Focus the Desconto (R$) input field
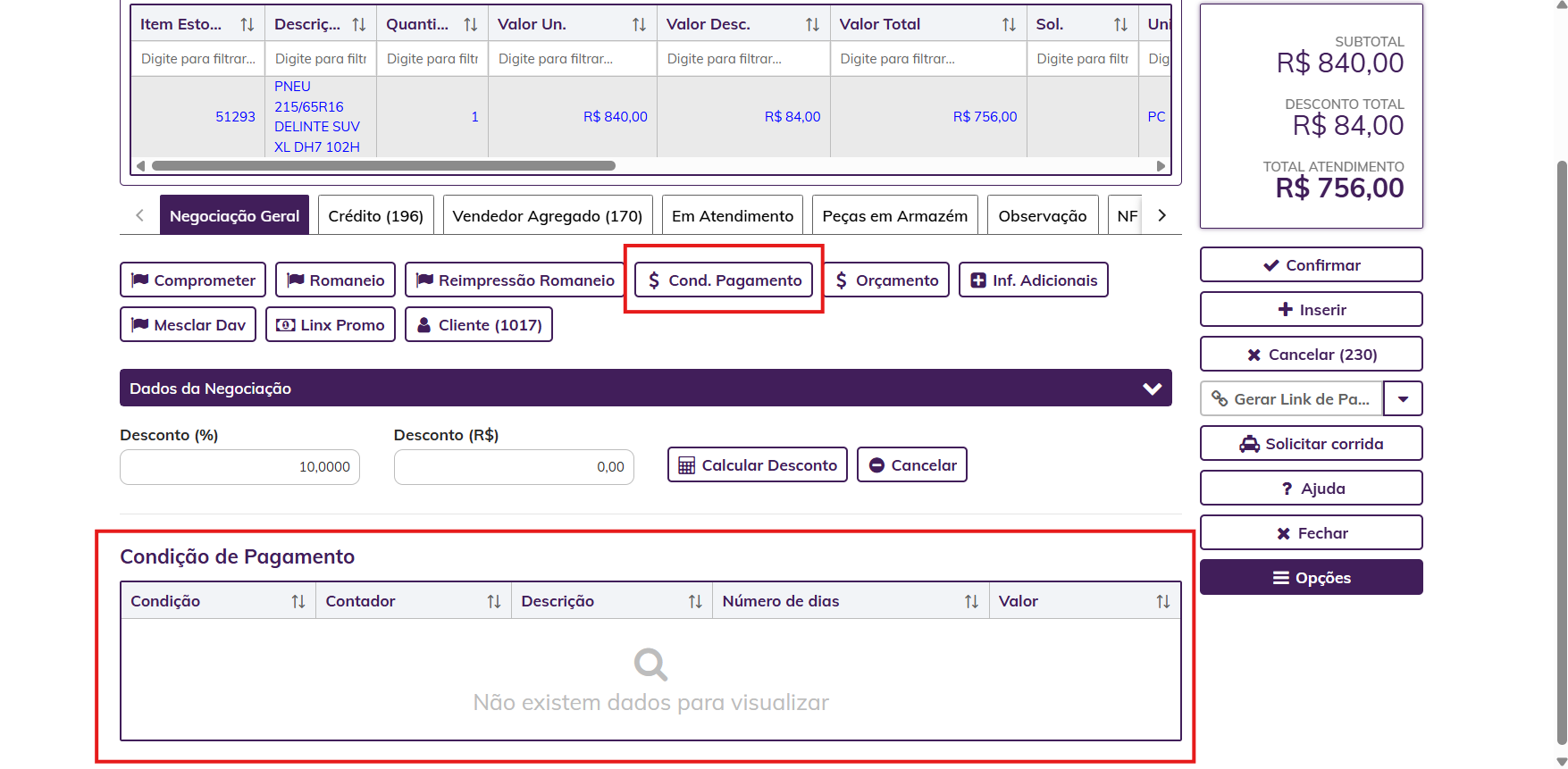This screenshot has width=1568, height=769. [514, 467]
